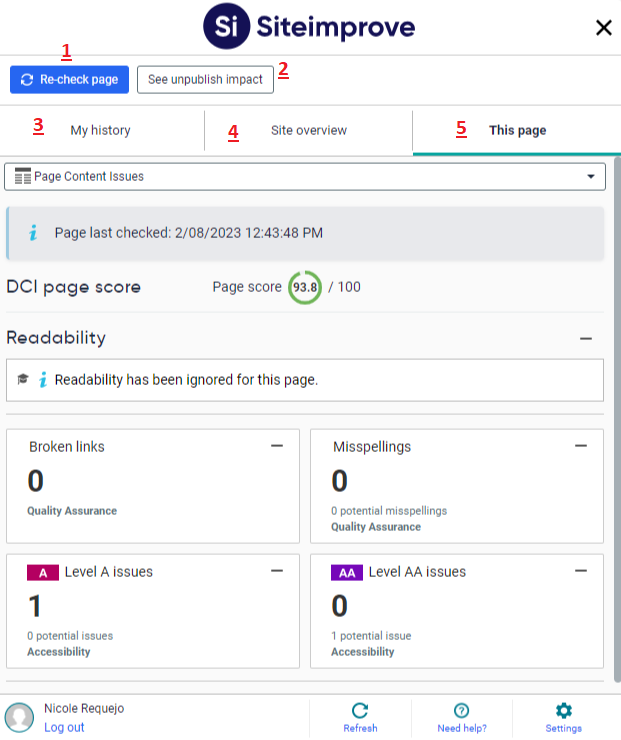621x740 pixels.
Task: Open the Site overview tab
Action: (309, 130)
